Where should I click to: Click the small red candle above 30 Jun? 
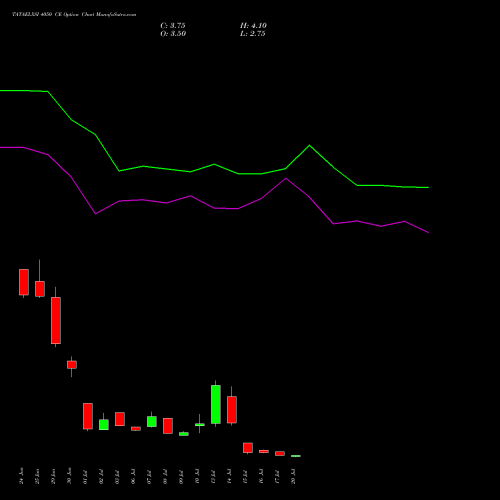72,365
